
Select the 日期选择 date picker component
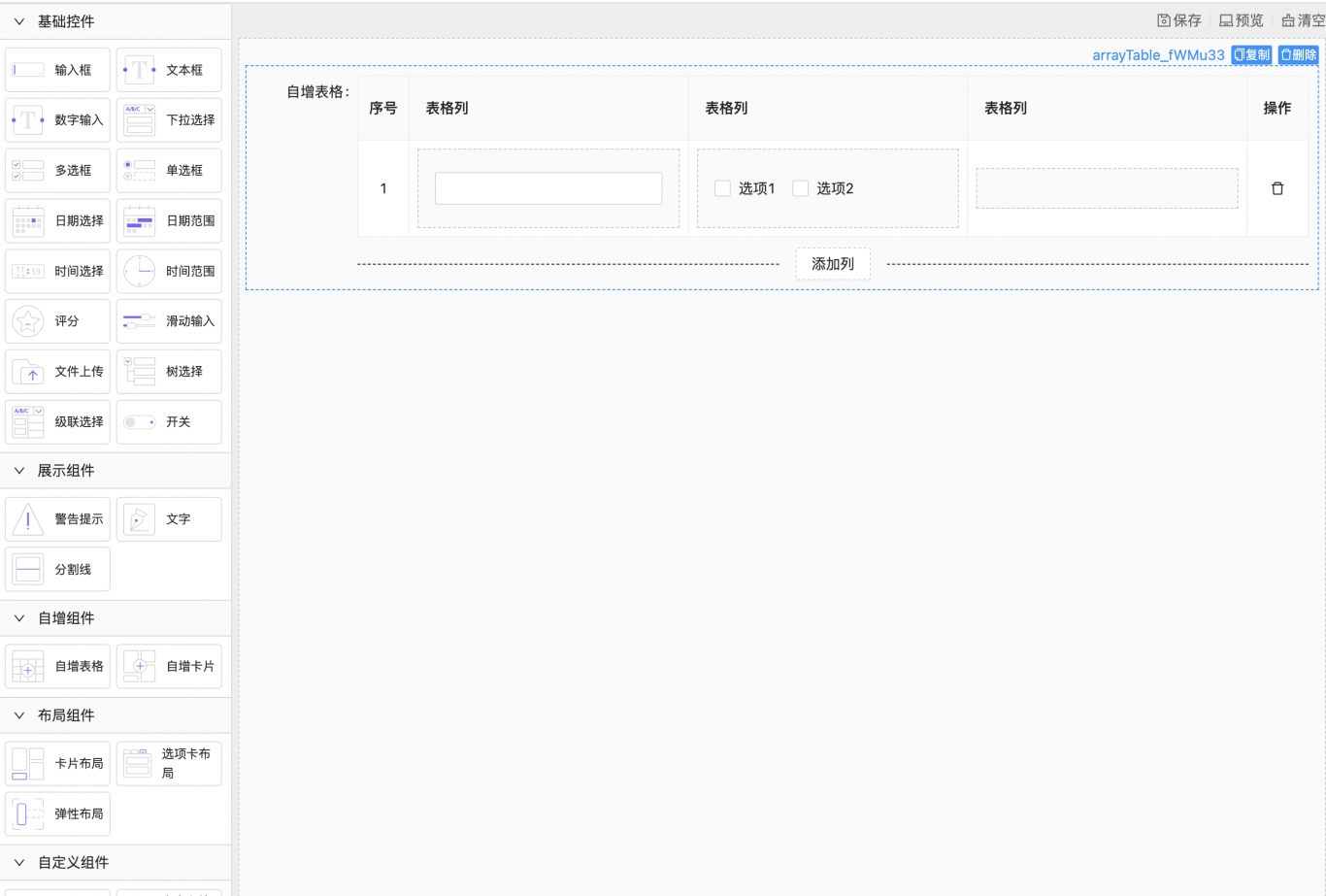pos(57,221)
